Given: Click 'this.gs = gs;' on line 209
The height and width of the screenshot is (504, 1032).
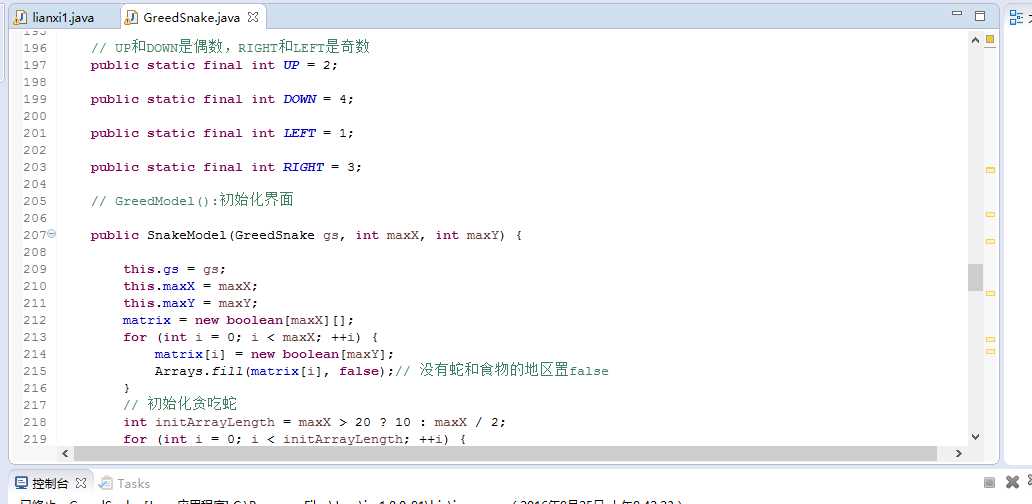Looking at the screenshot, I should click(x=174, y=269).
